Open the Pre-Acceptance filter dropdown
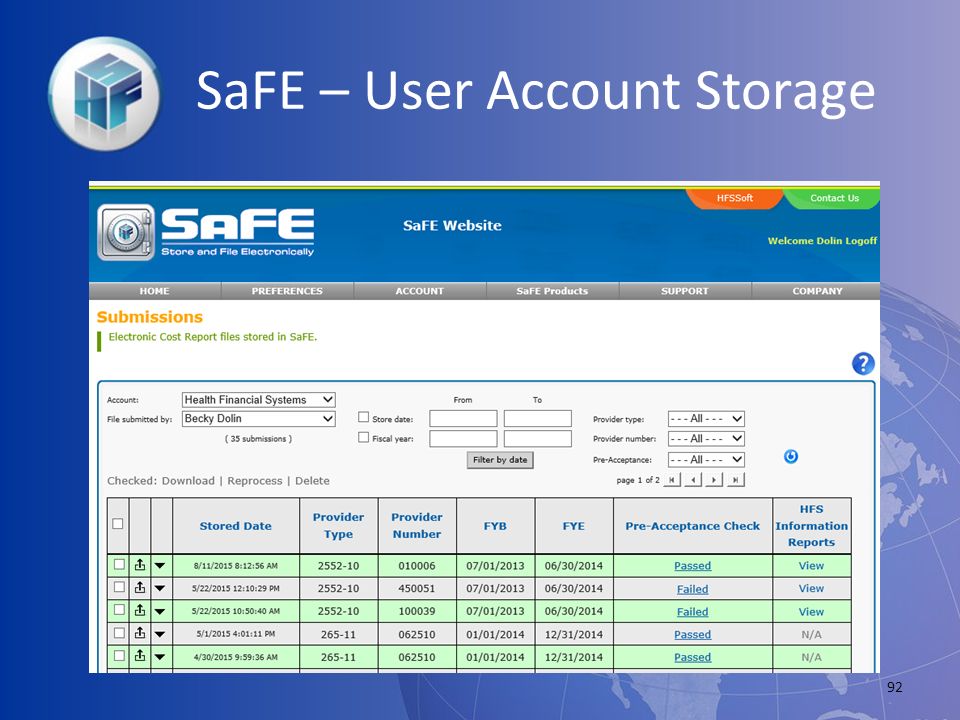 pos(706,459)
